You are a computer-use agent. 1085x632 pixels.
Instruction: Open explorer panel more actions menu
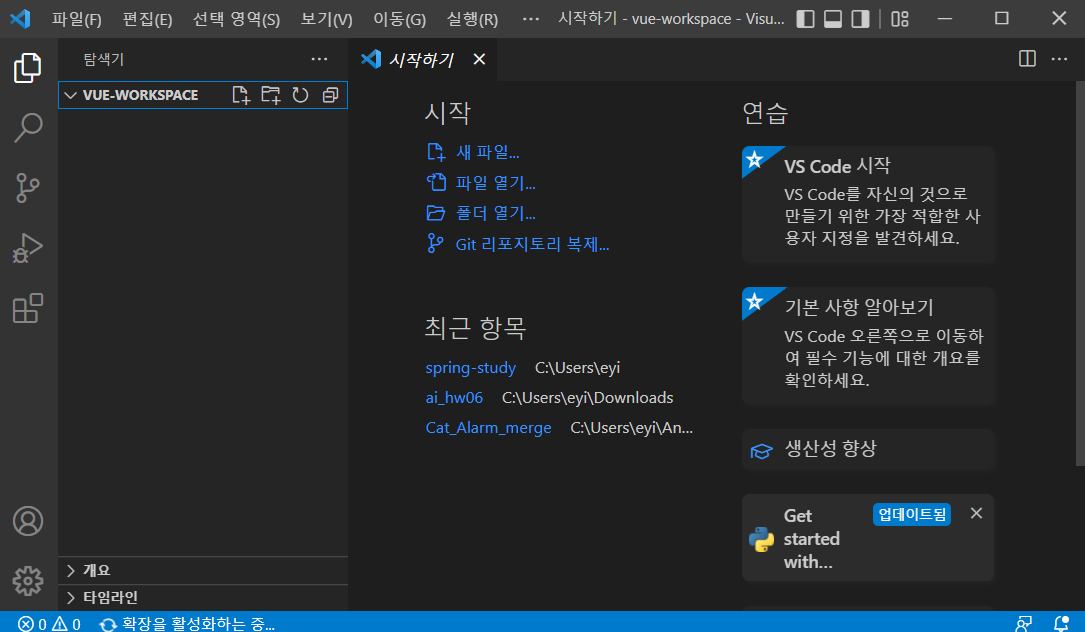click(x=319, y=60)
